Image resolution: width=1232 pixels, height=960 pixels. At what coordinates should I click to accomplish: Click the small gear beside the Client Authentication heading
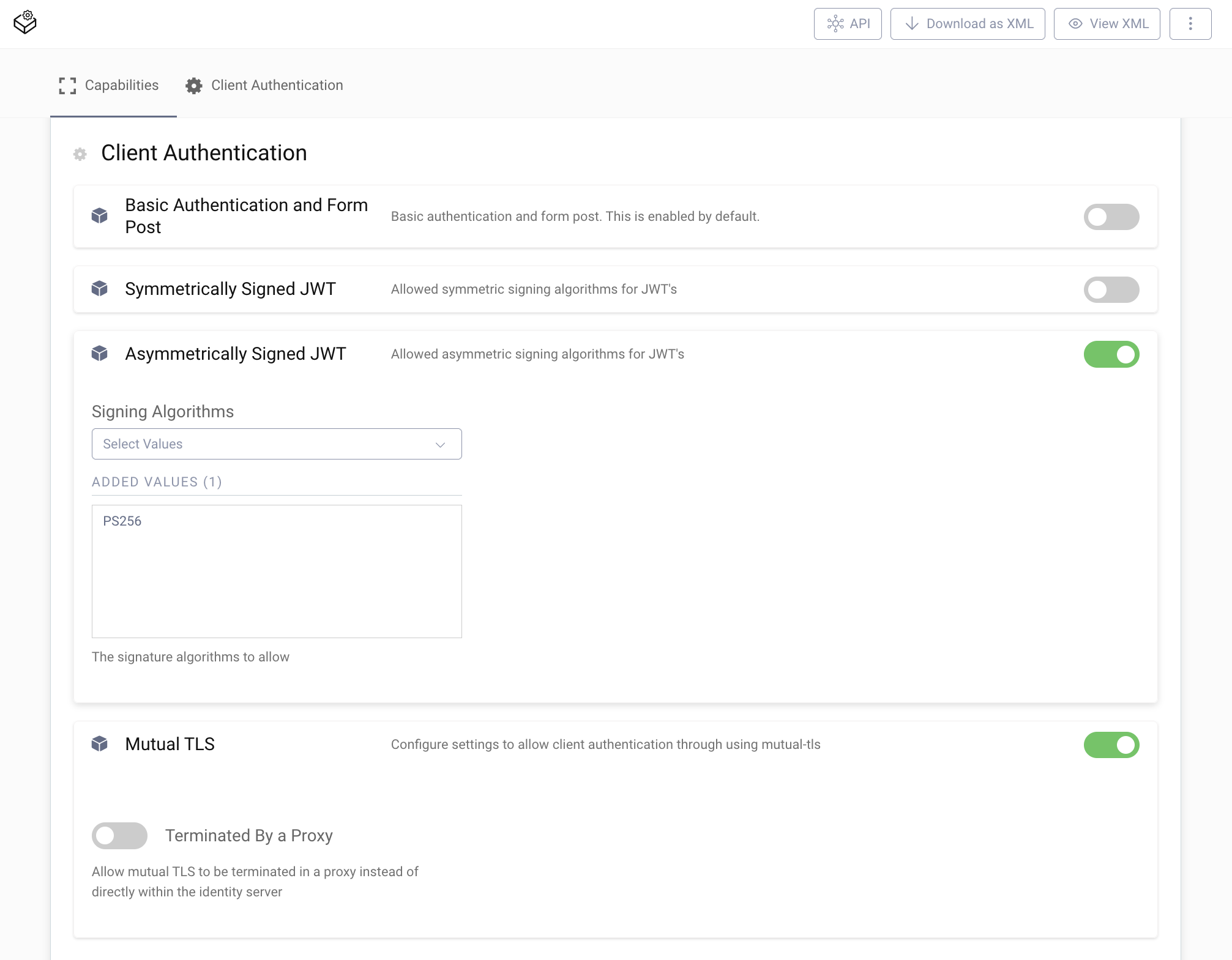(x=80, y=154)
